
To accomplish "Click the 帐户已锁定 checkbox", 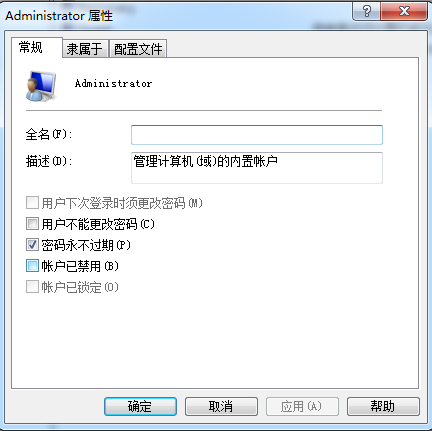I will (x=32, y=287).
